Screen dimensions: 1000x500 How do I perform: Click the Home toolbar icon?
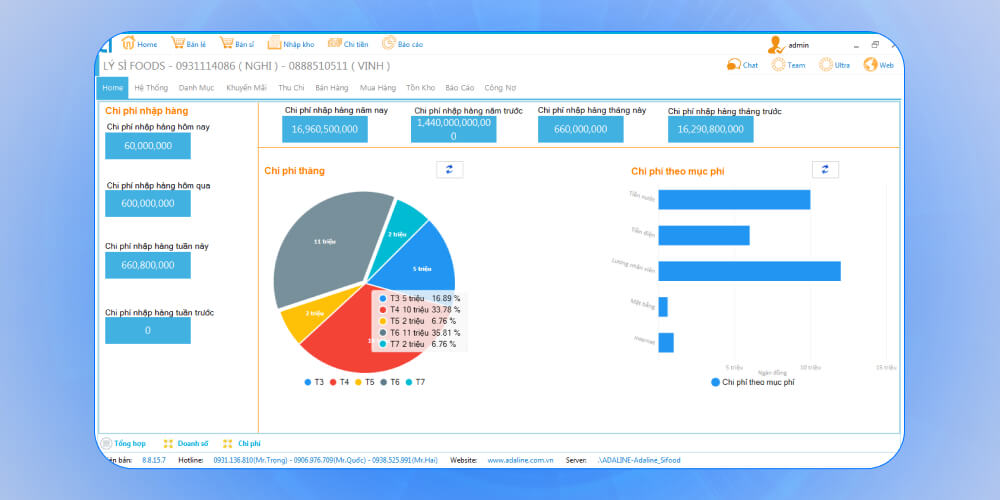coord(129,44)
